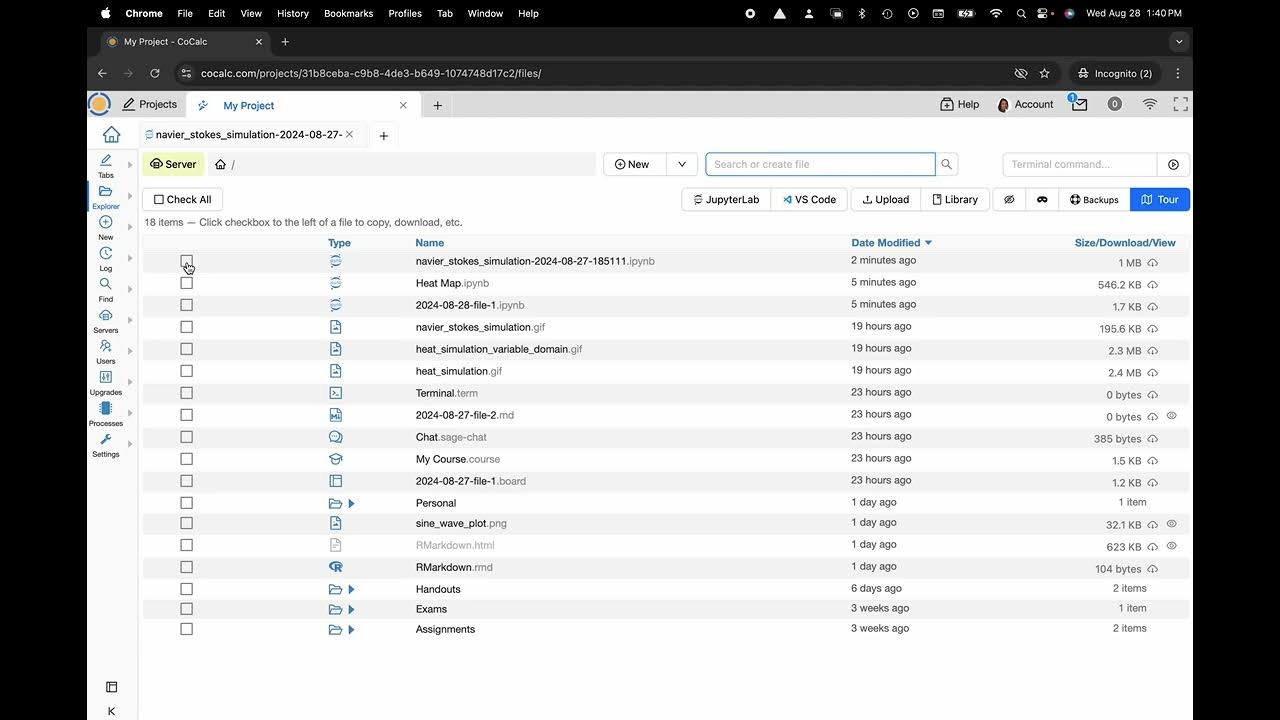Click the Upload button

click(x=885, y=199)
